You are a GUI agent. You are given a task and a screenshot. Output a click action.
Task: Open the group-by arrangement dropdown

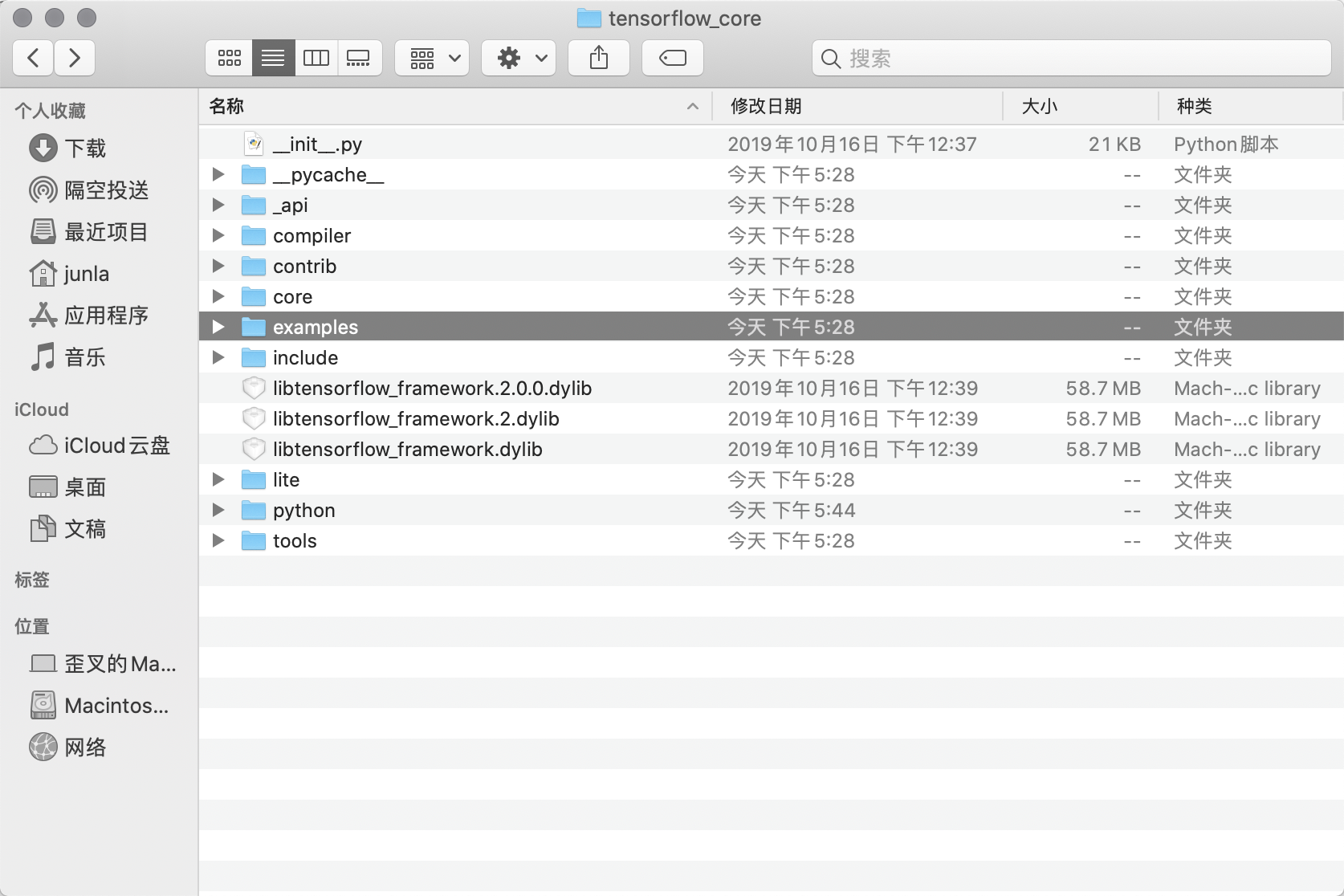tap(432, 58)
